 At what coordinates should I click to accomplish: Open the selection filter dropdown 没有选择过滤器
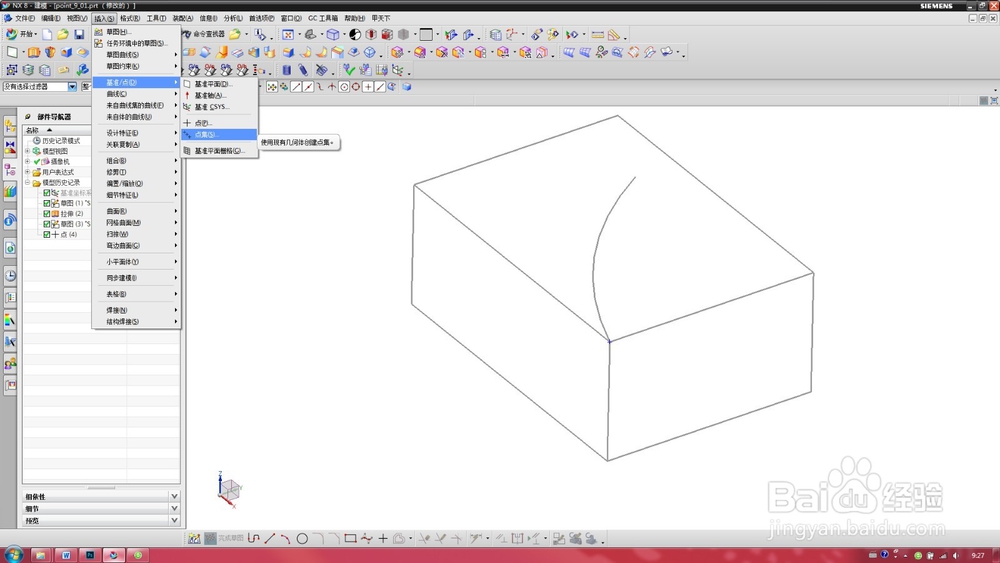coord(72,87)
